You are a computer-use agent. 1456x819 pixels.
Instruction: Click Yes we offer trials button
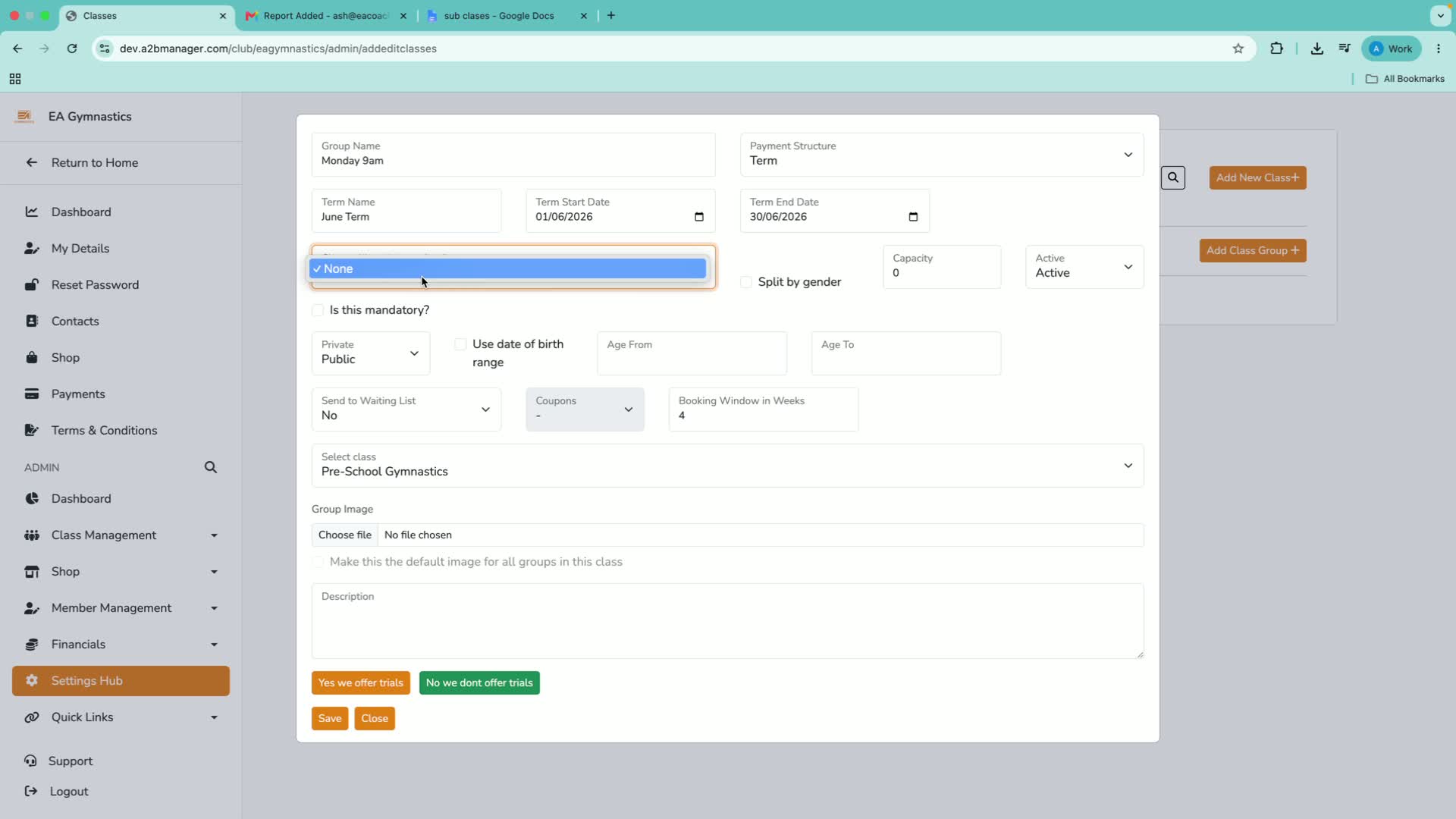(x=361, y=683)
